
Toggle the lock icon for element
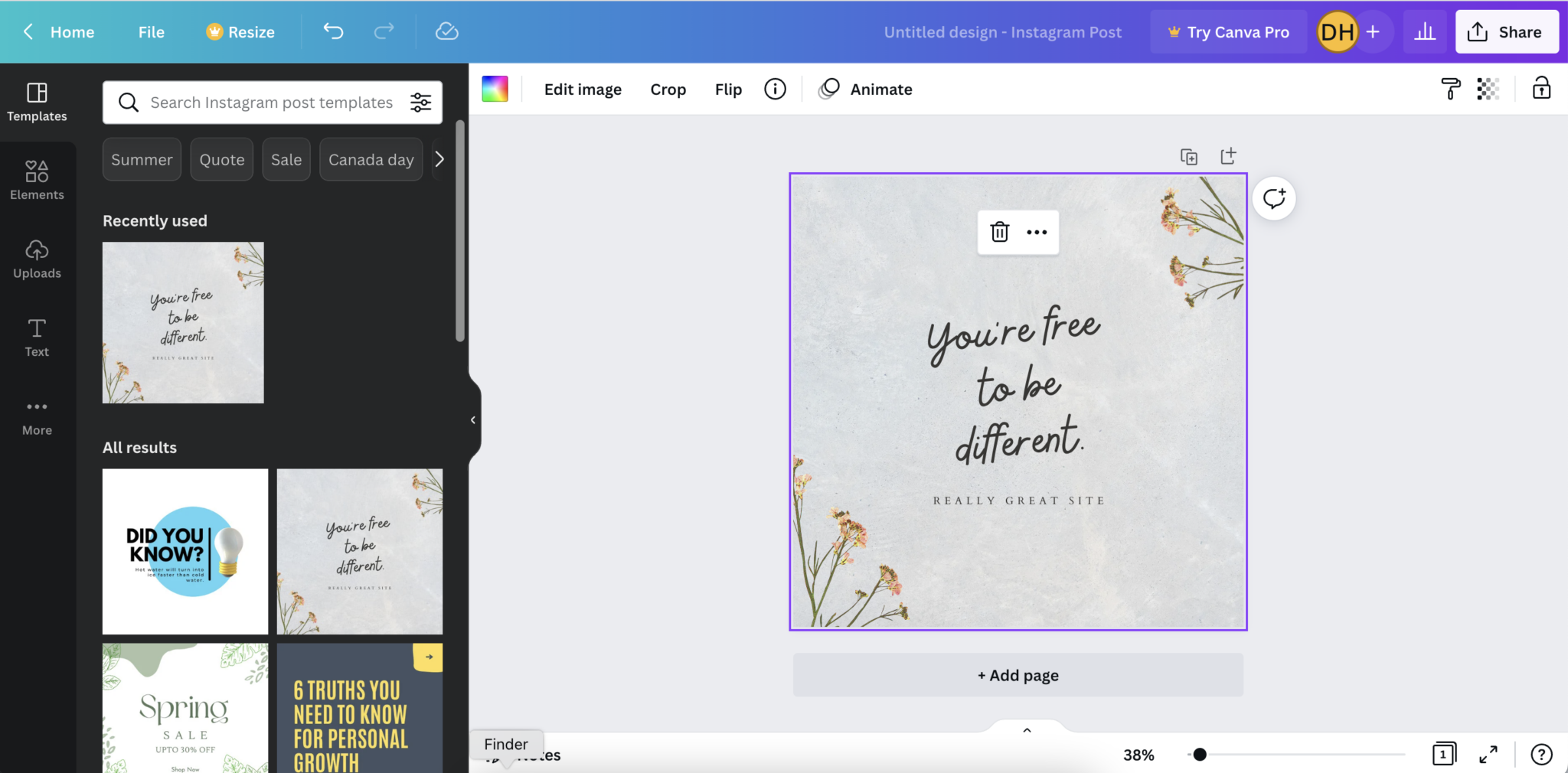coord(1541,88)
